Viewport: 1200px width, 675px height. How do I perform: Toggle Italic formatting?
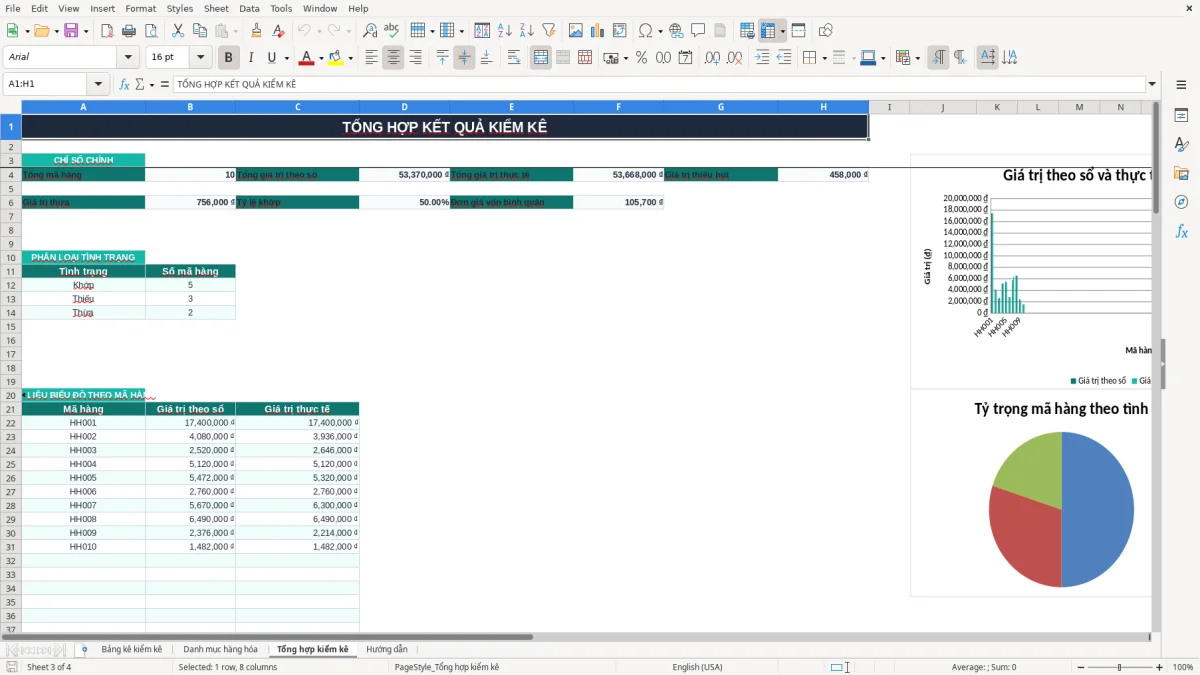(250, 58)
